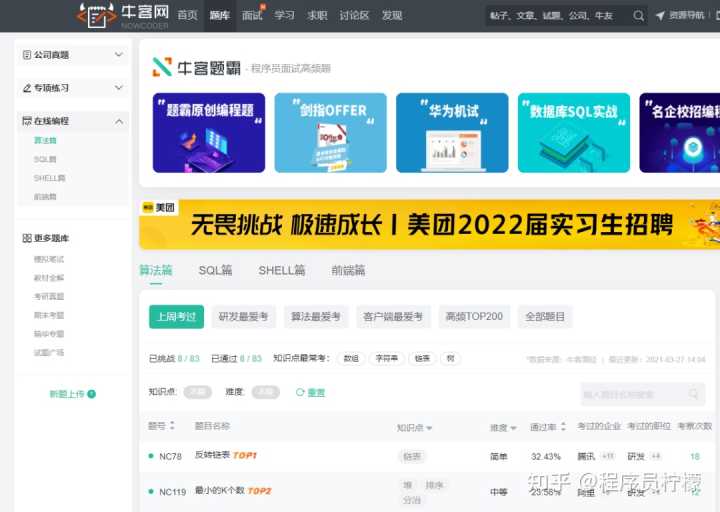720x512 pixels.
Task: Open 学习 in the top navigation
Action: click(x=284, y=16)
